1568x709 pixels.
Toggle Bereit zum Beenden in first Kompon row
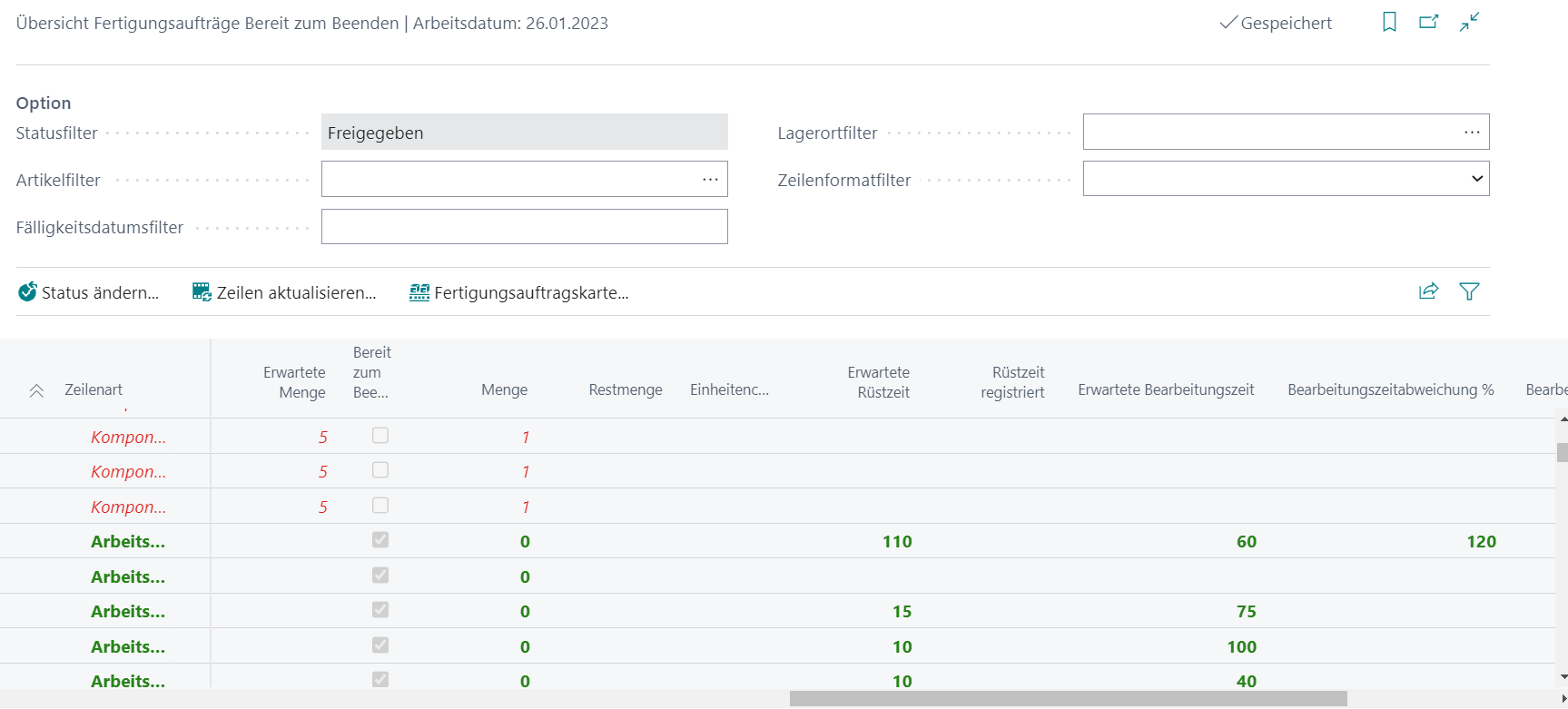click(380, 436)
